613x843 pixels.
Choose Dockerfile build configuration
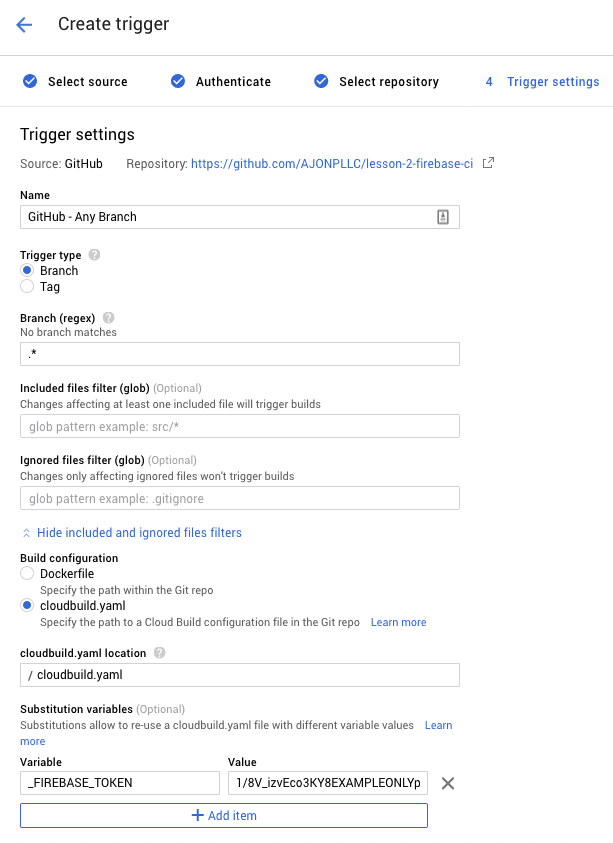(x=27, y=573)
